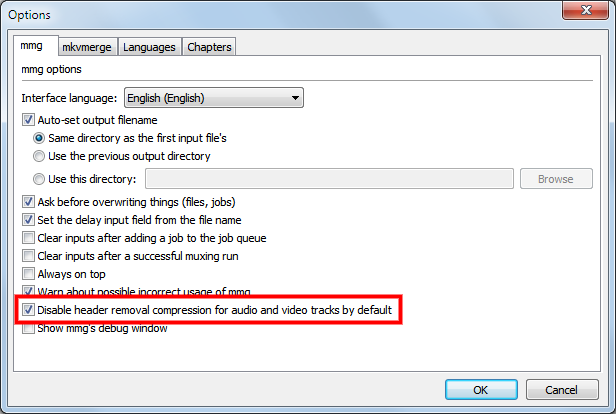The width and height of the screenshot is (616, 414).
Task: Enable Clear inputs after successful muxing run
Action: [x=28, y=256]
